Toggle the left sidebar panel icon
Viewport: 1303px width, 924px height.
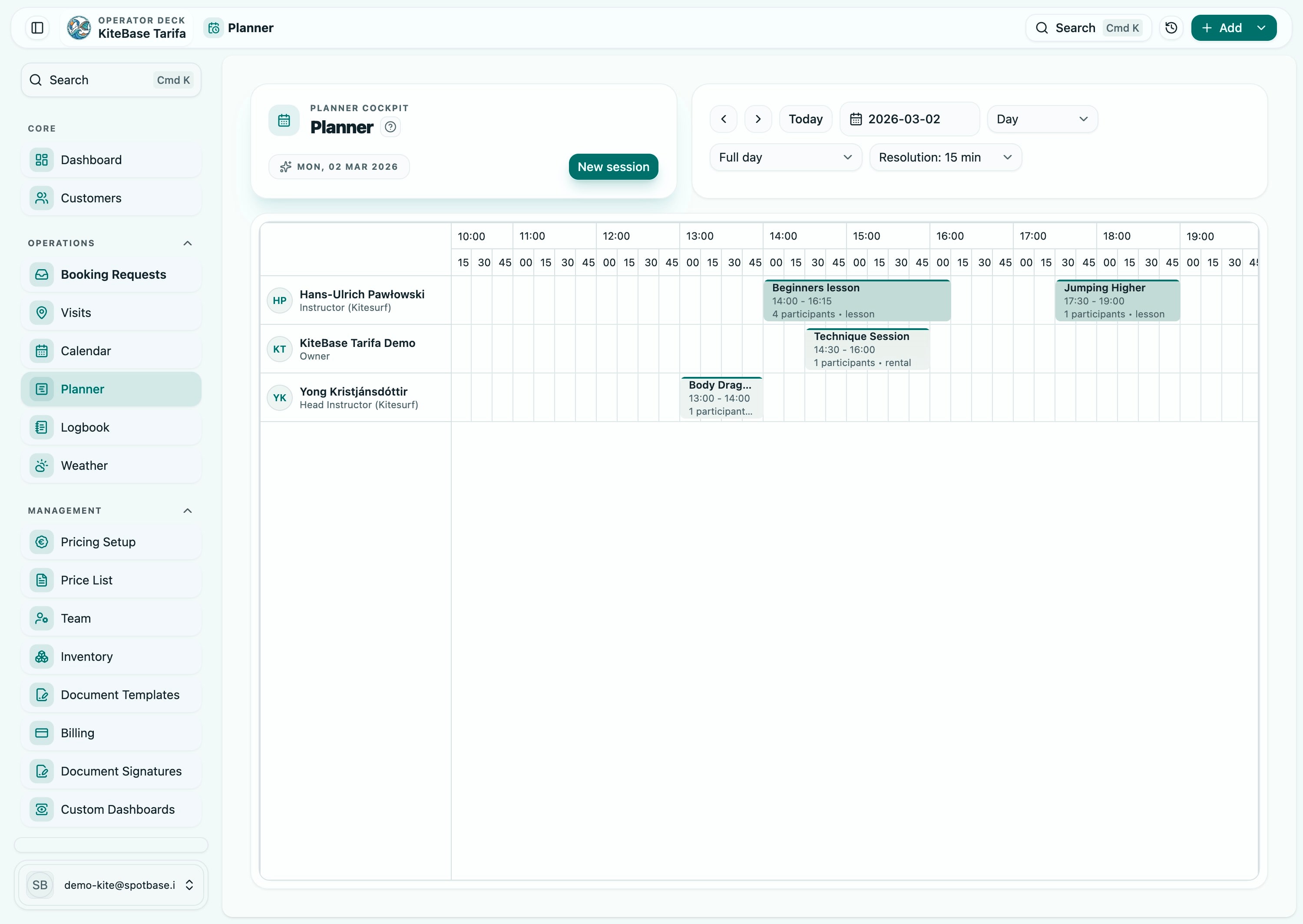point(36,27)
